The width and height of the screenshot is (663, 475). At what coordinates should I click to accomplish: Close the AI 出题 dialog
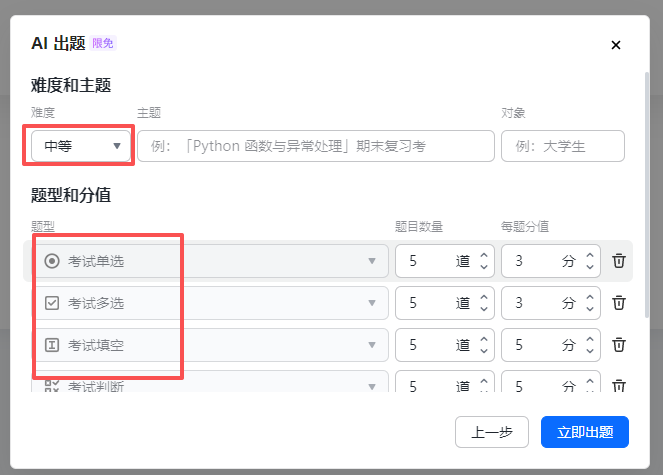[616, 45]
